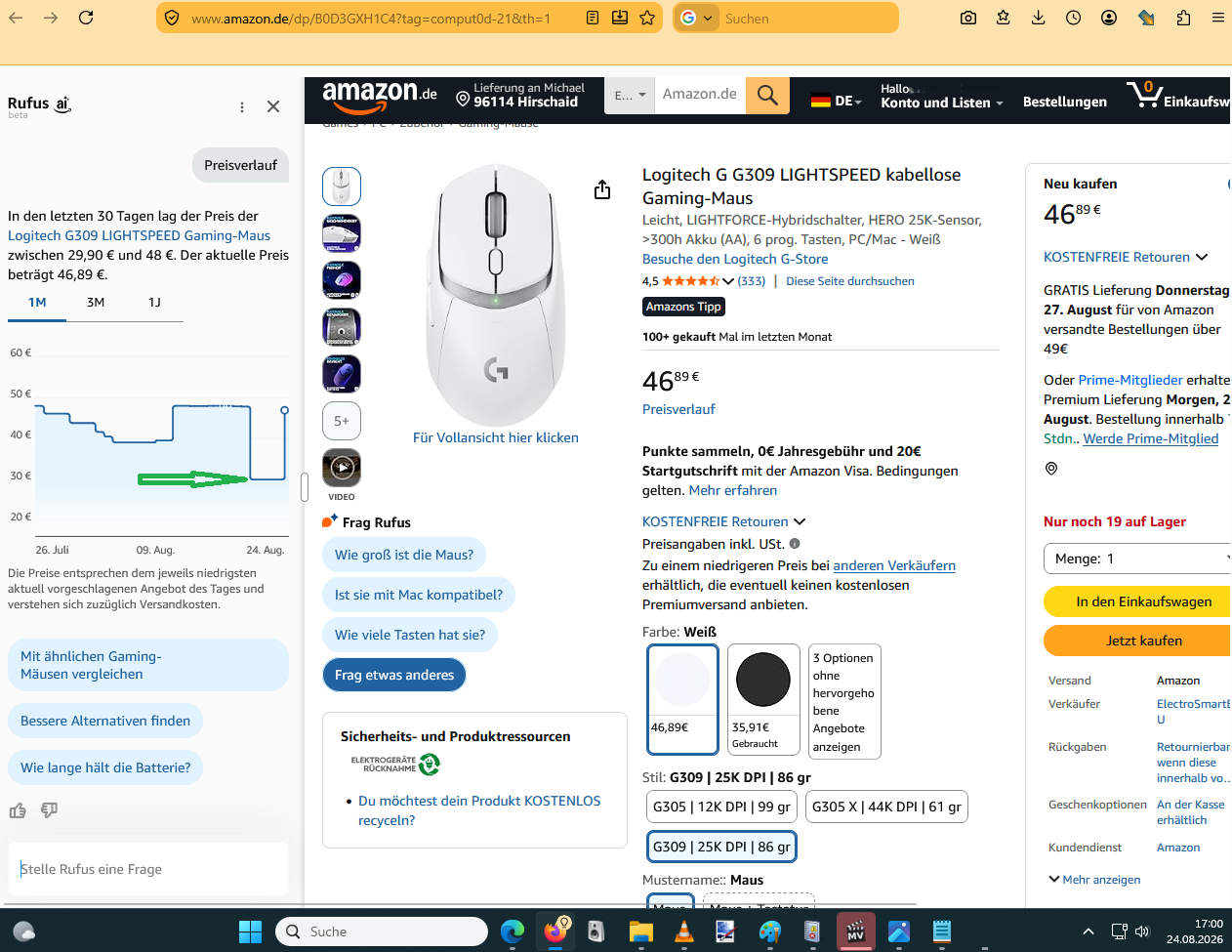Viewport: 1232px width, 952px height.
Task: Choose the G309 25K DPI style
Action: [x=721, y=847]
